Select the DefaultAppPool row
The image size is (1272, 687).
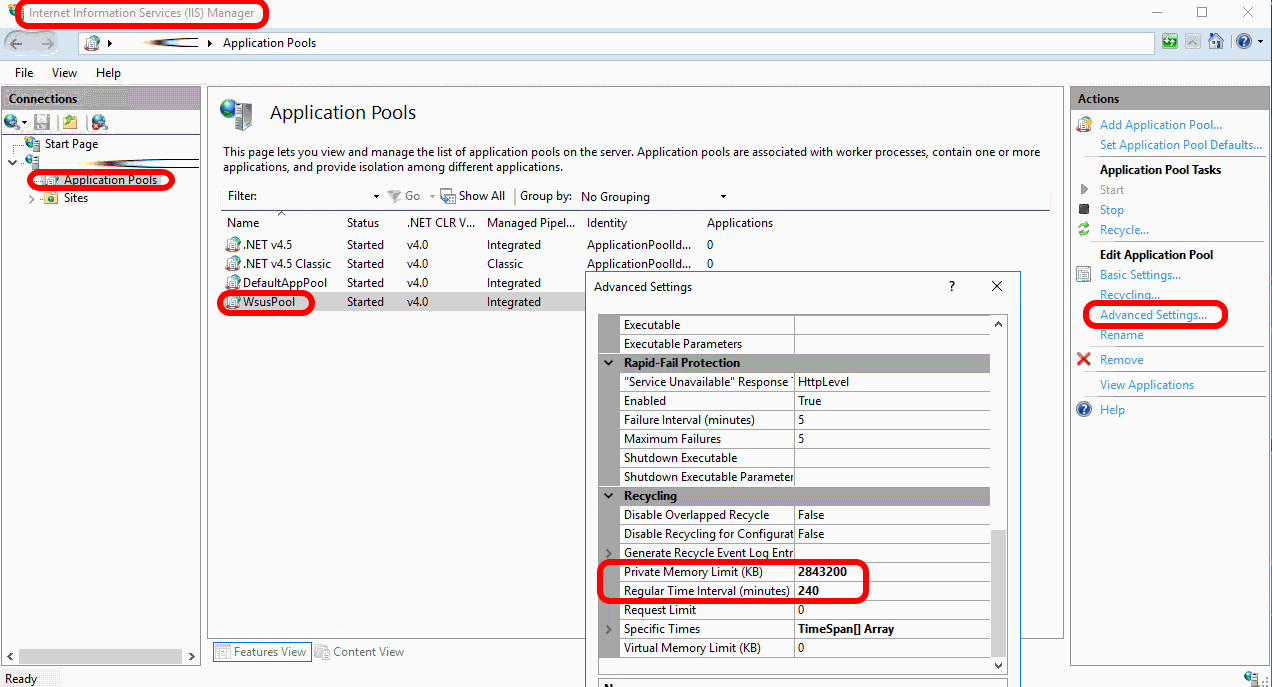click(x=284, y=283)
